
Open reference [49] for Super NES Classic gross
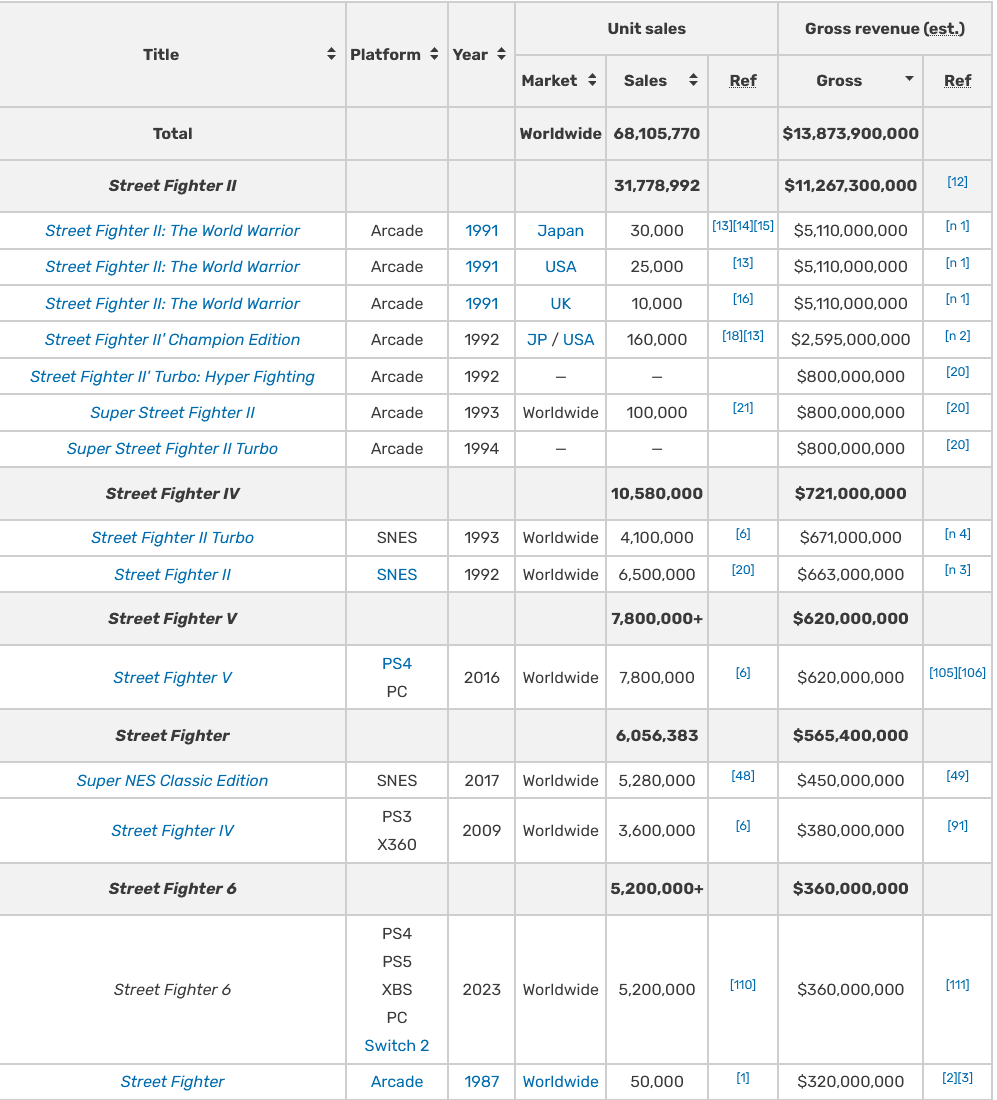point(957,776)
